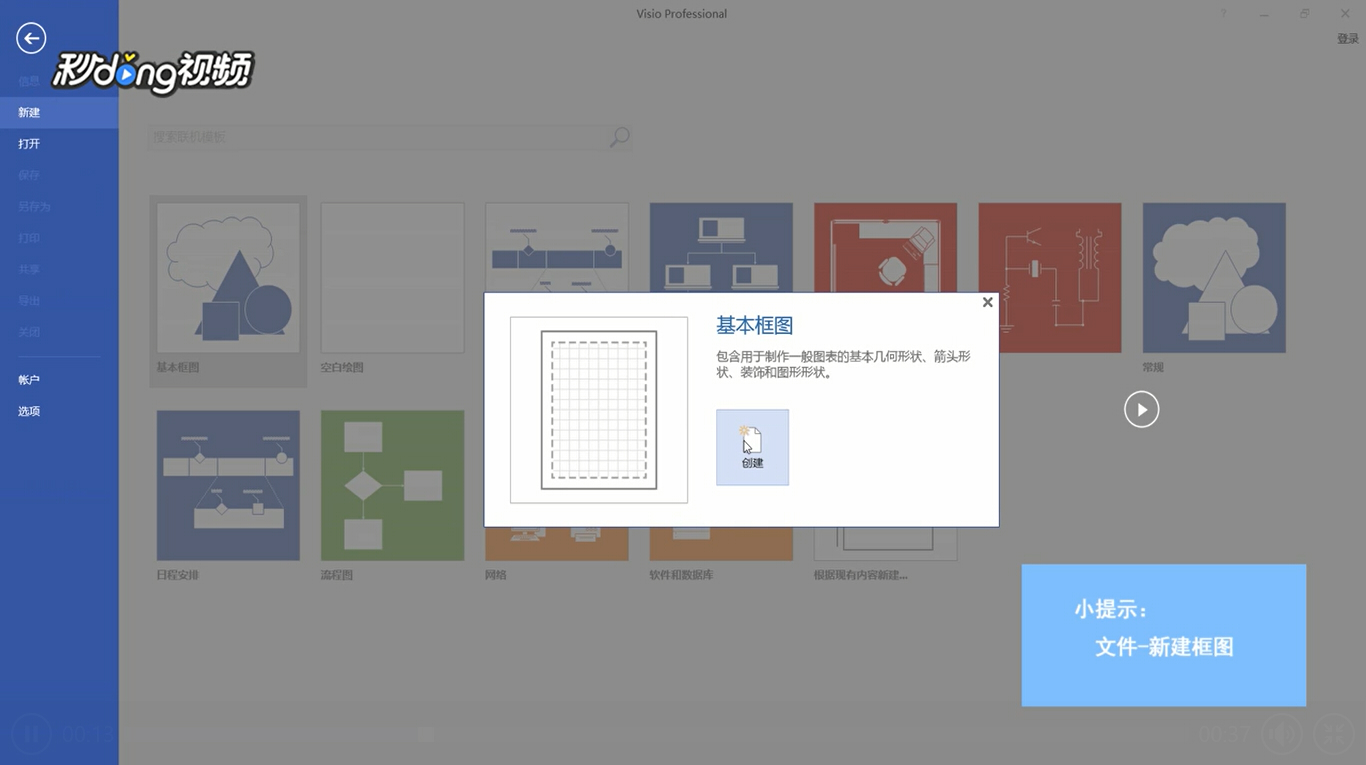
Task: Click the faint video pause button
Action: click(x=31, y=735)
